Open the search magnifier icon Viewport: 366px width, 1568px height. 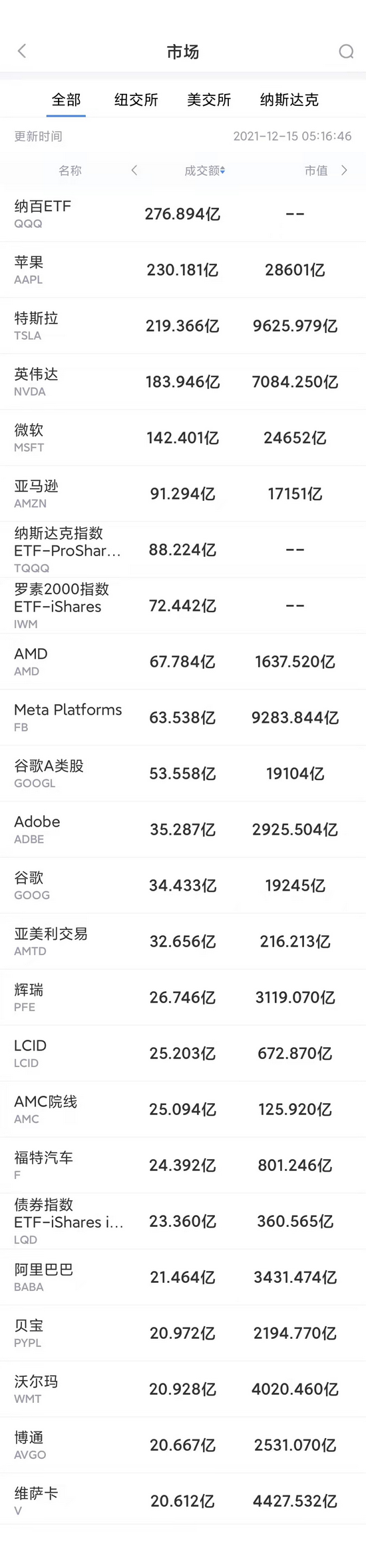point(346,51)
